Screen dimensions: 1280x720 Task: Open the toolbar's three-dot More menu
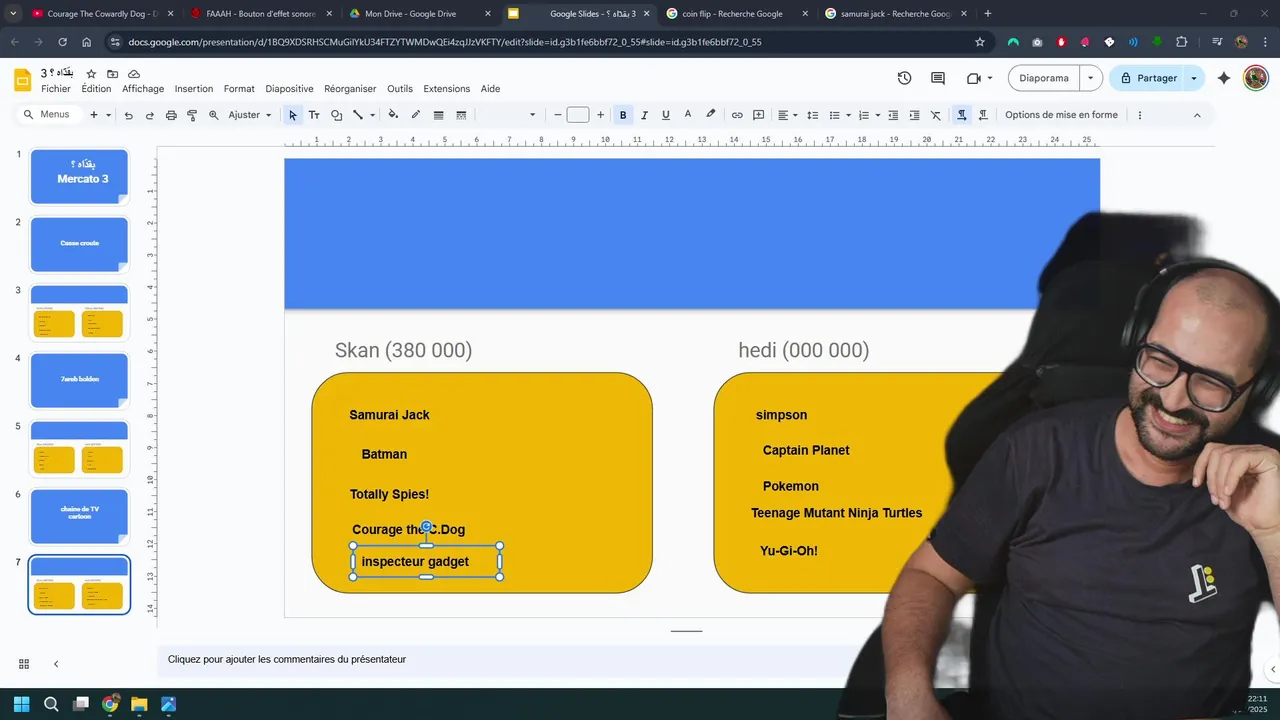1139,115
